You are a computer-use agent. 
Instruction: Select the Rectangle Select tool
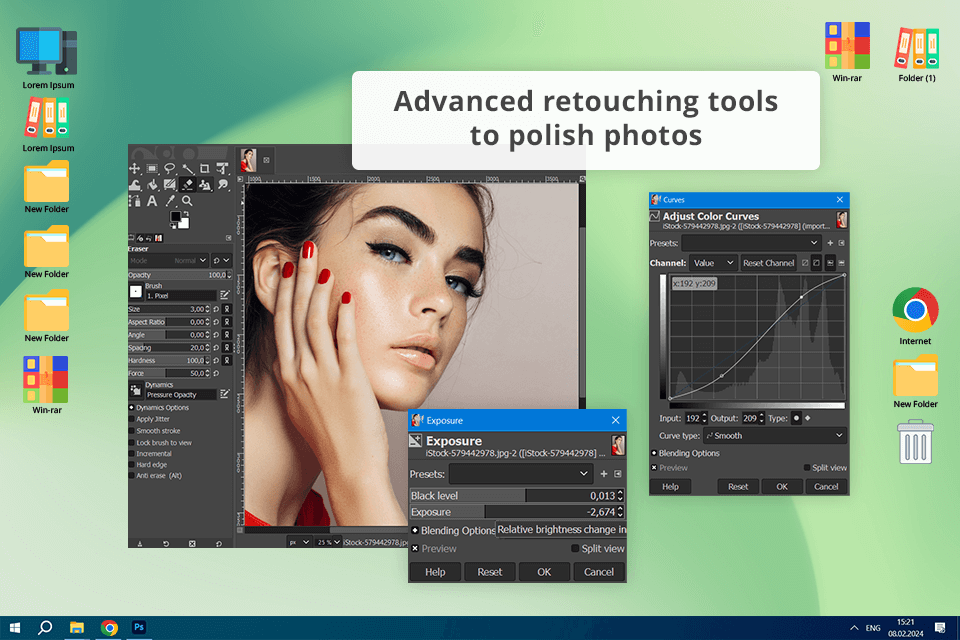point(152,168)
